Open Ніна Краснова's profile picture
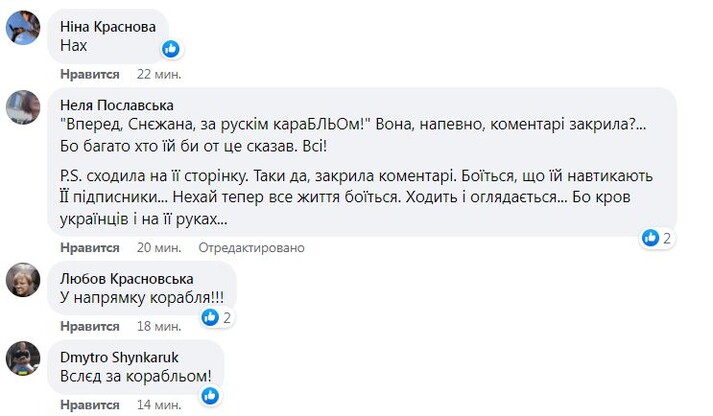 point(23,28)
